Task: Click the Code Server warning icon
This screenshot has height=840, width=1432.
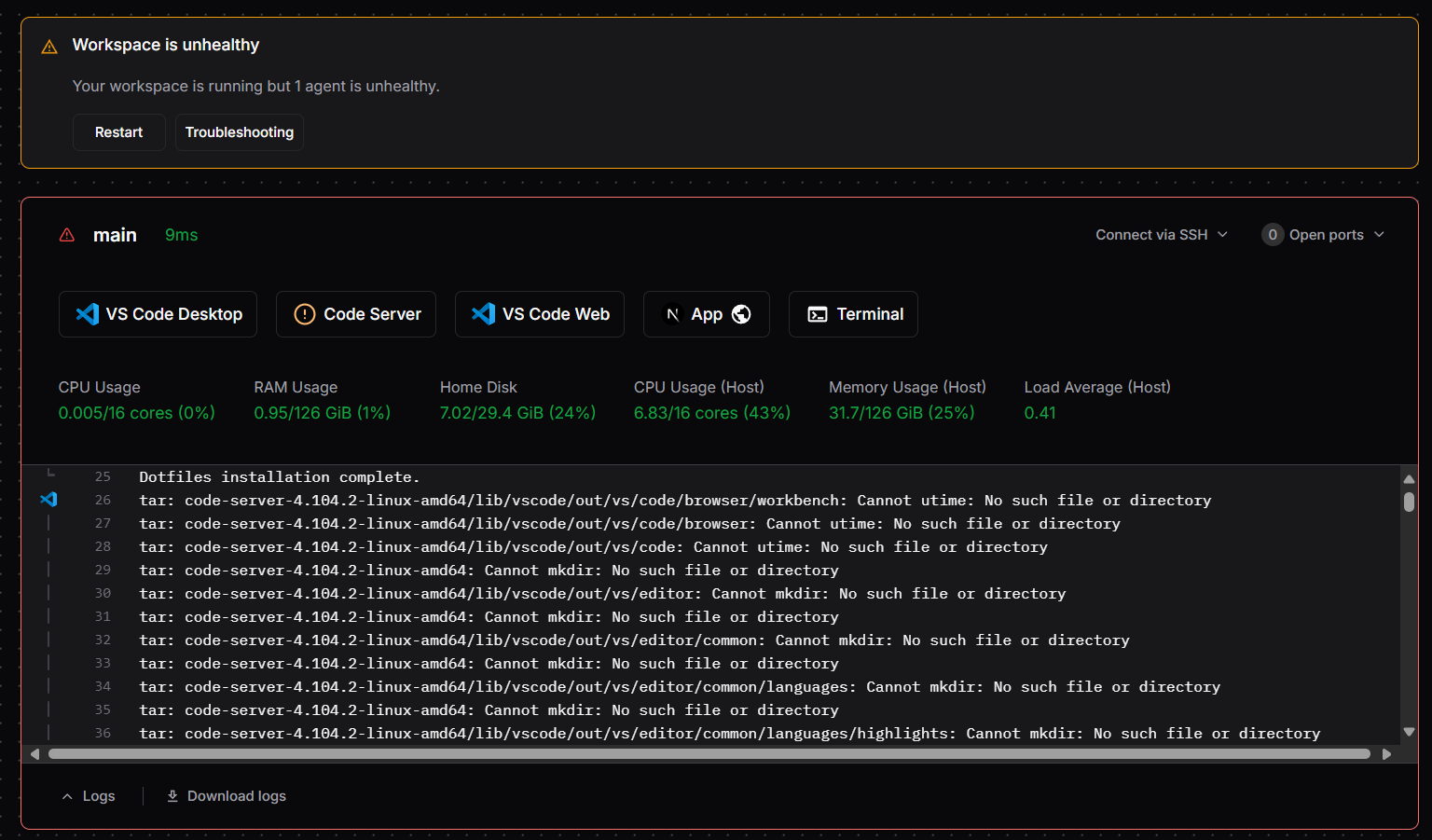Action: (x=305, y=314)
